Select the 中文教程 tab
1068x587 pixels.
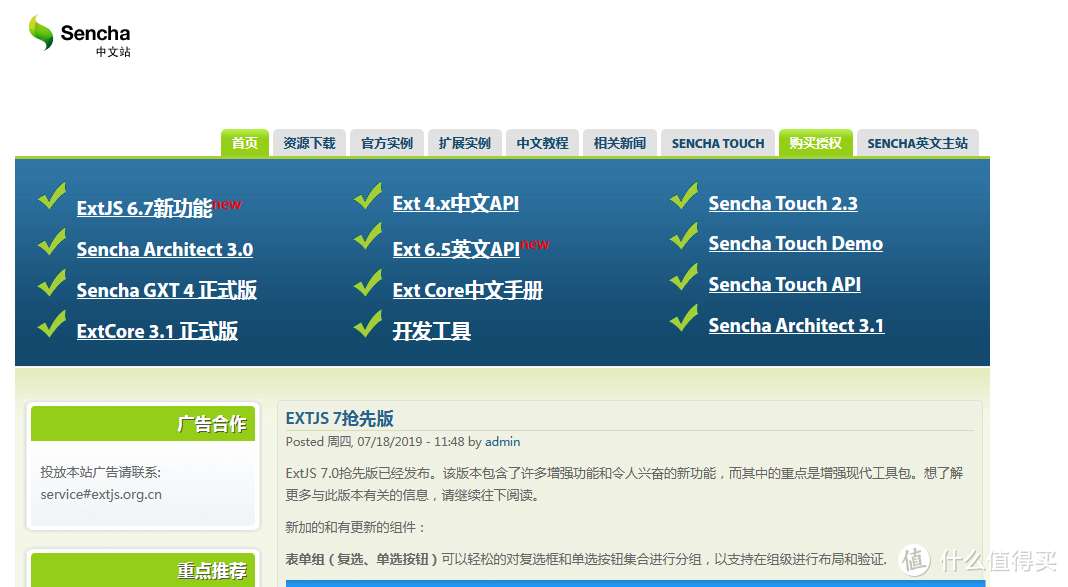(x=542, y=143)
